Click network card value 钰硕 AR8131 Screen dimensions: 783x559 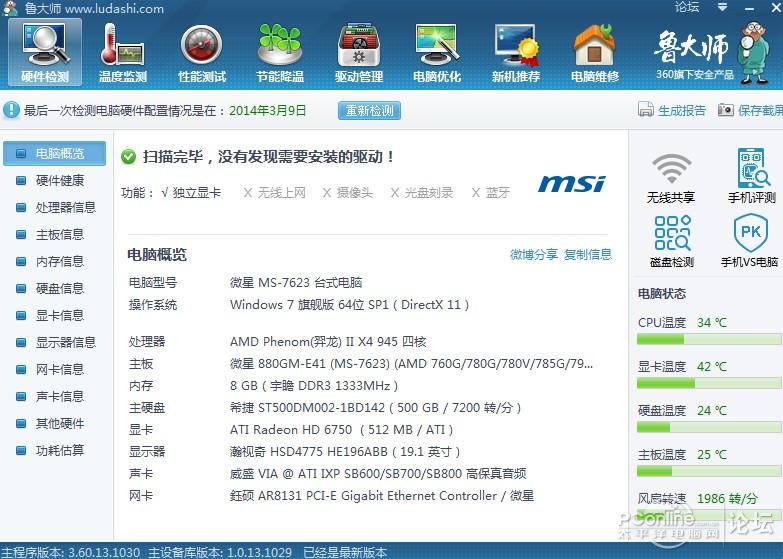coord(382,496)
